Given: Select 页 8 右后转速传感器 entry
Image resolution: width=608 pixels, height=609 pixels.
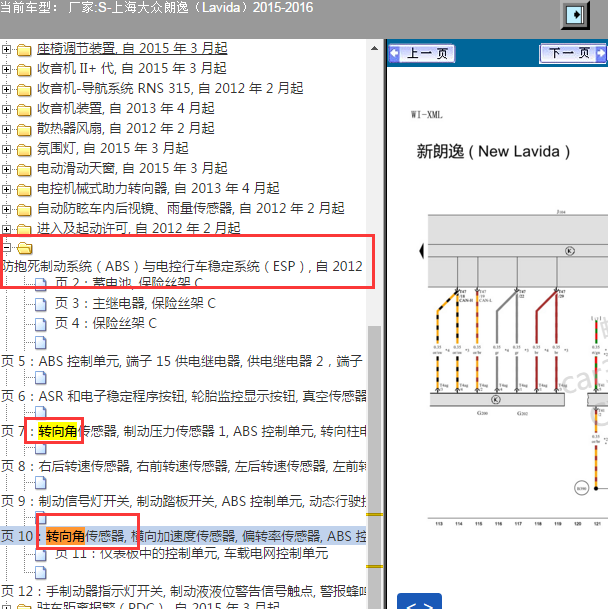Looking at the screenshot, I should pyautogui.click(x=190, y=466).
